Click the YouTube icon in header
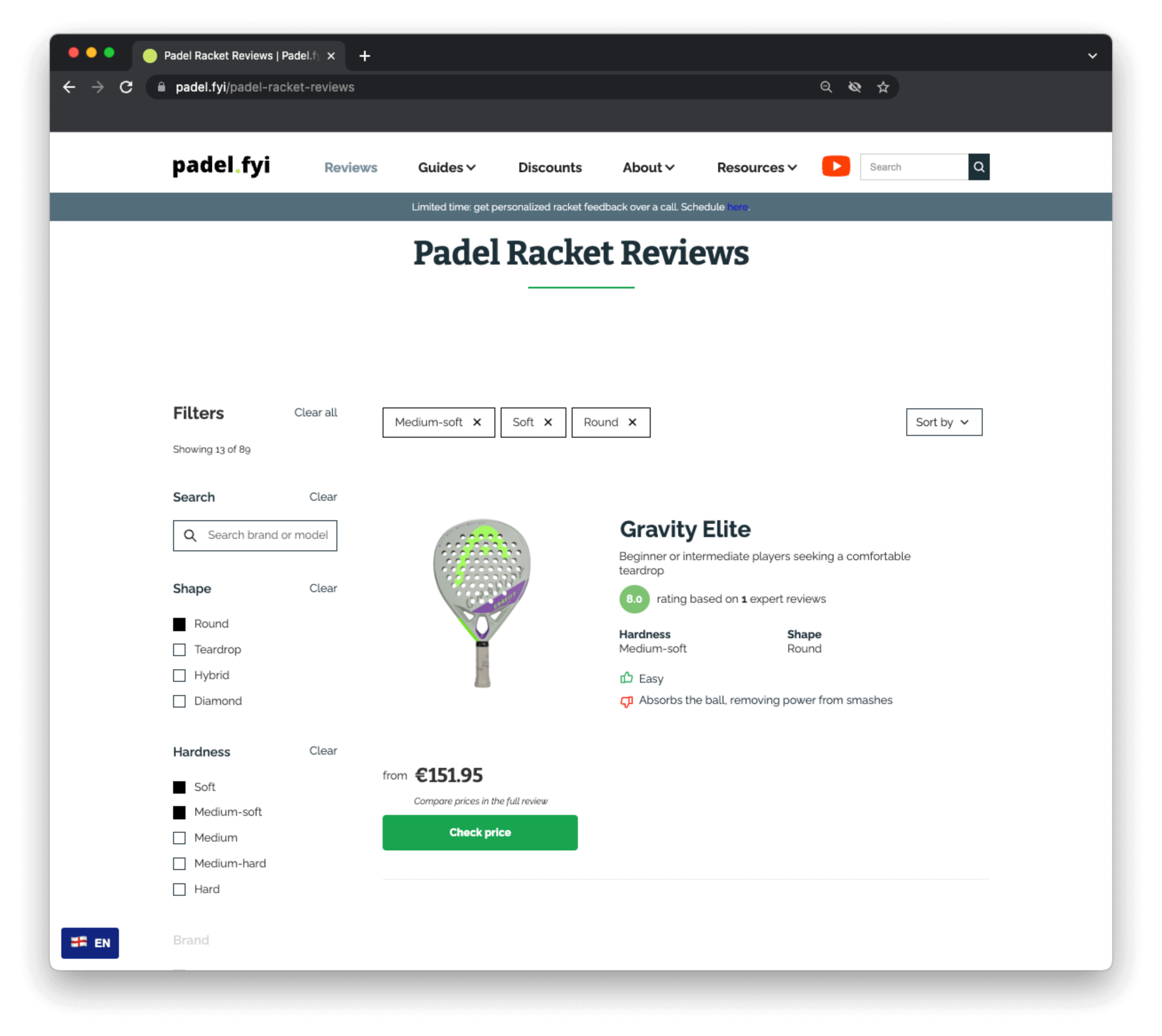This screenshot has height=1036, width=1162. [835, 167]
